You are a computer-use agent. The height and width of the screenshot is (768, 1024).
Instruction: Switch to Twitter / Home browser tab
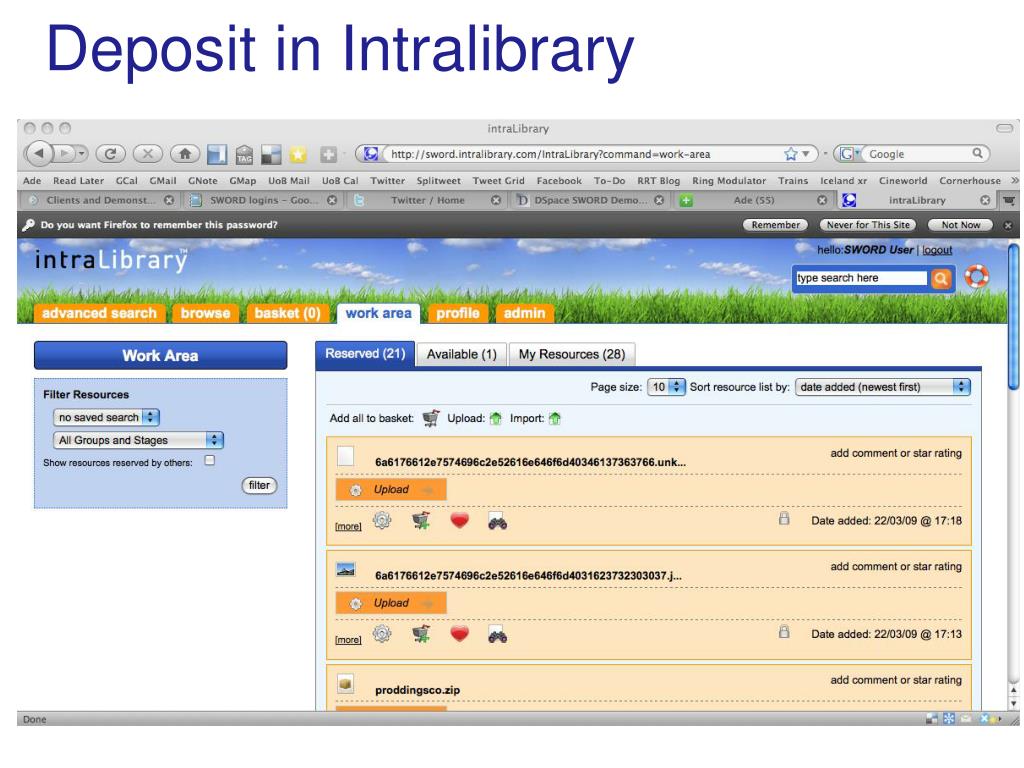[x=428, y=200]
